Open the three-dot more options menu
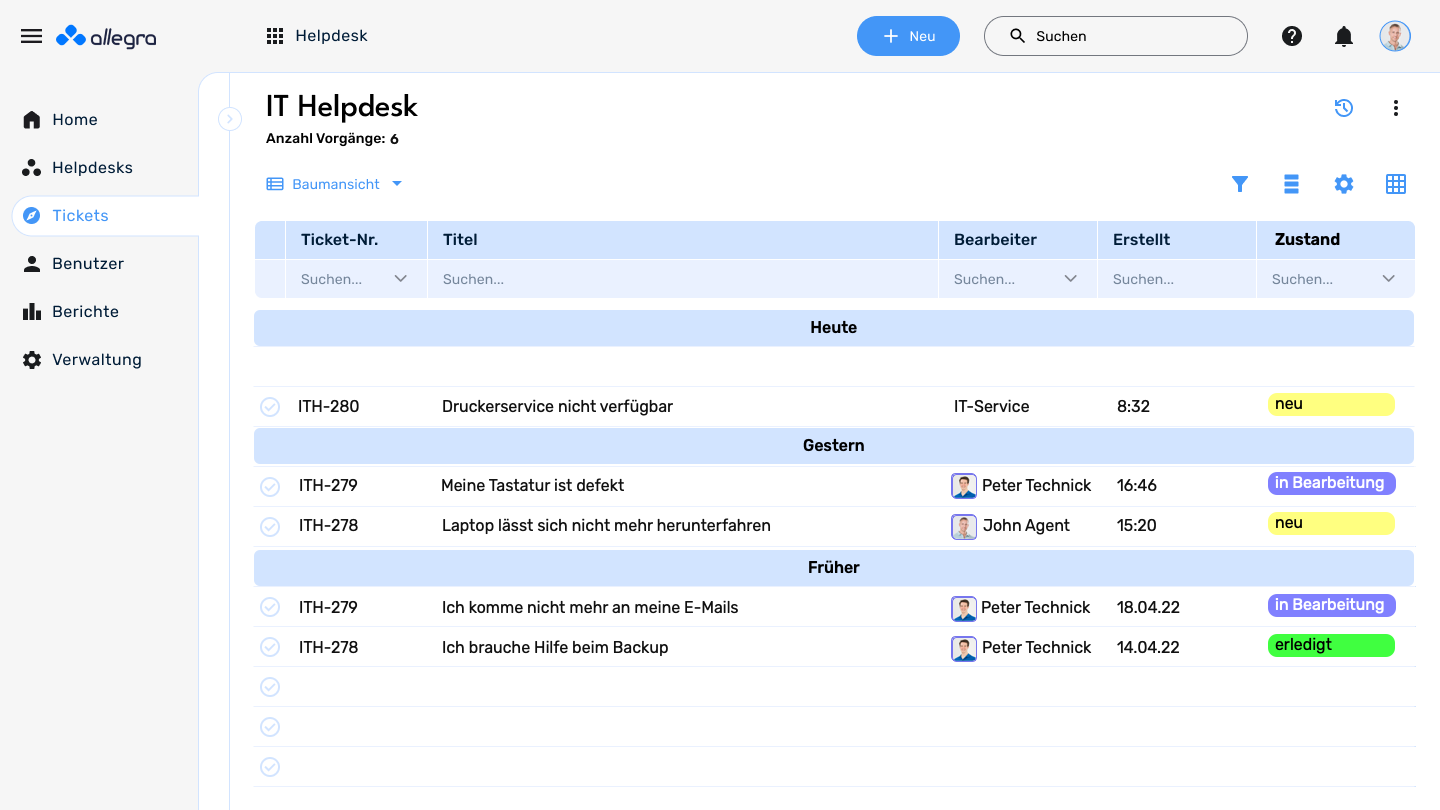This screenshot has height=810, width=1440. point(1396,108)
